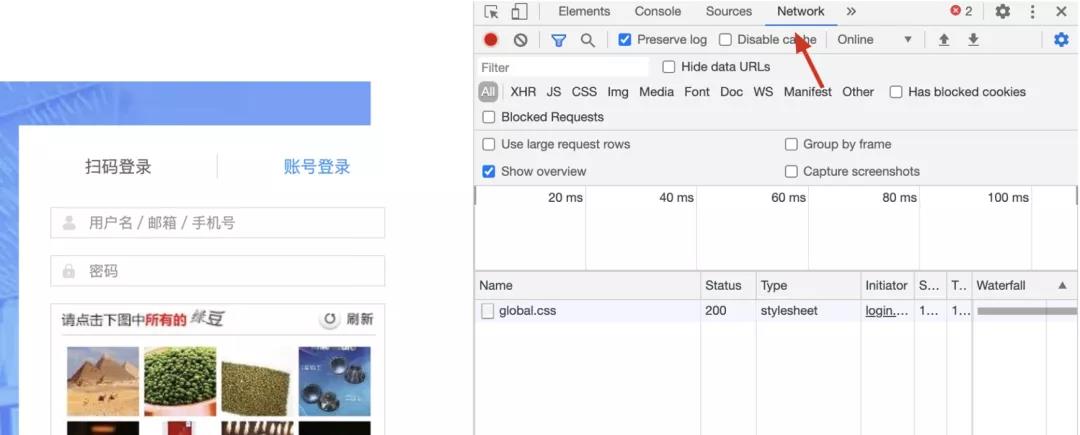This screenshot has width=1080, height=435.
Task: Click the 刷新 captcha refresh button
Action: point(348,319)
